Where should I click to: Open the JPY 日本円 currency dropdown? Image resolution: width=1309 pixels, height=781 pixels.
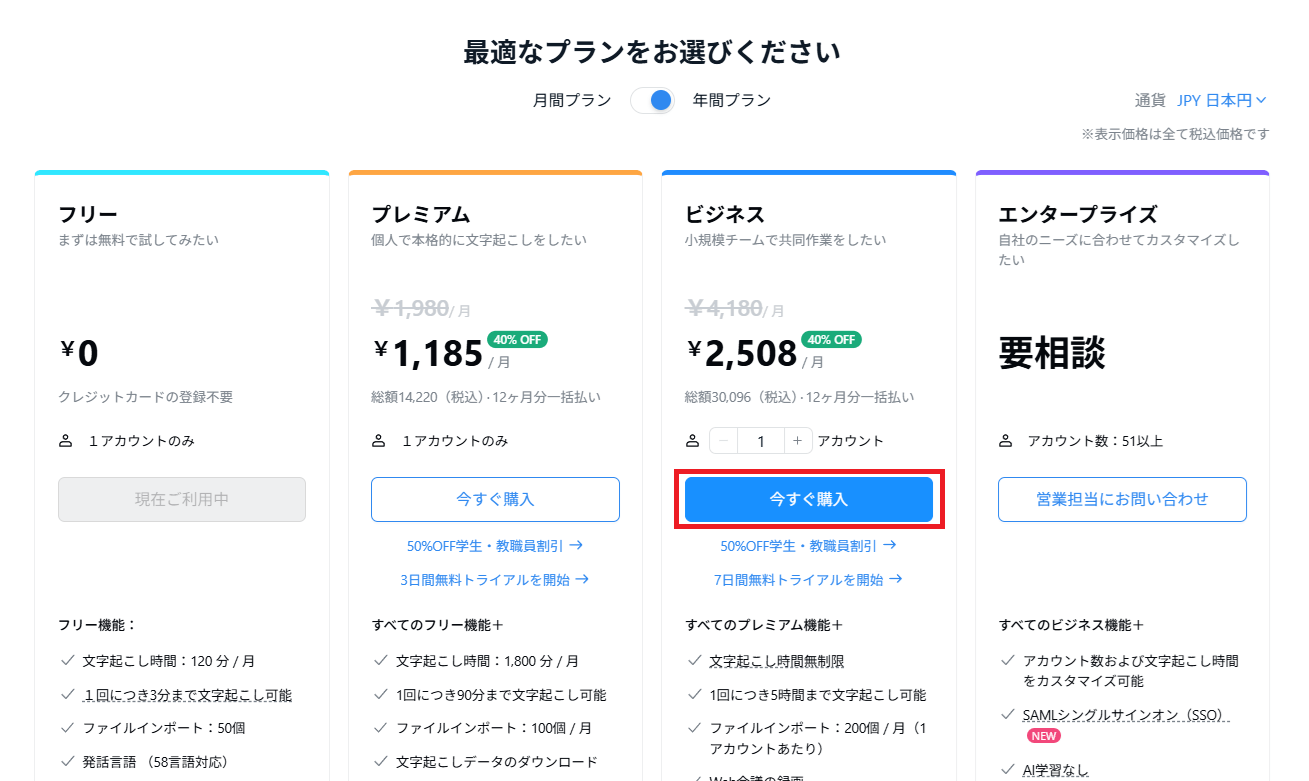pyautogui.click(x=1222, y=100)
